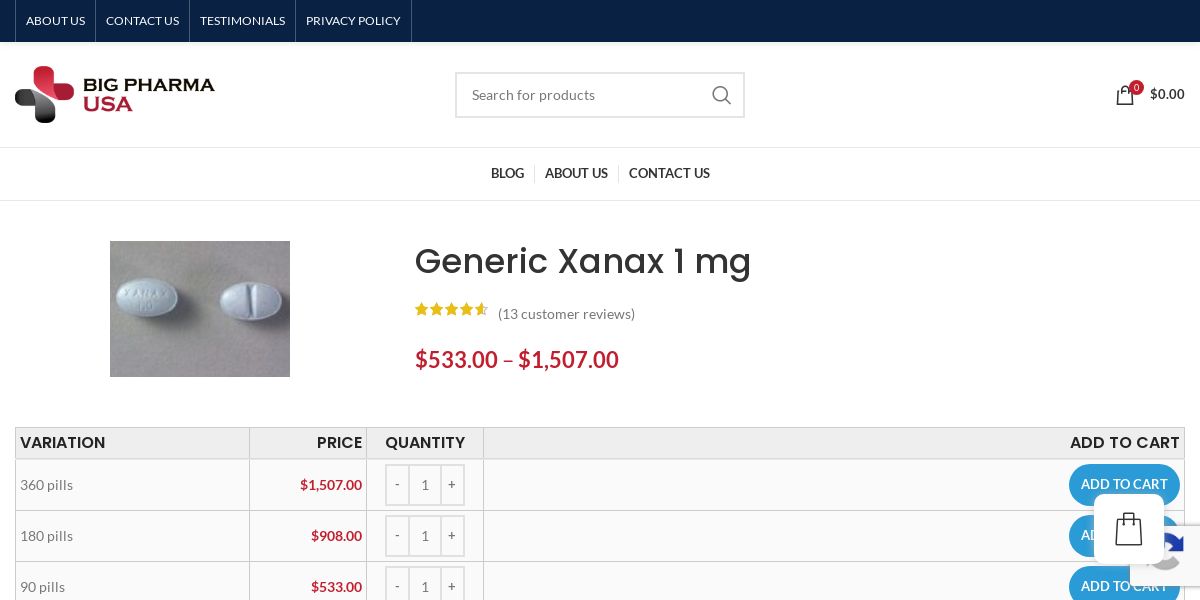Decrease quantity for 180 pills

click(x=397, y=536)
